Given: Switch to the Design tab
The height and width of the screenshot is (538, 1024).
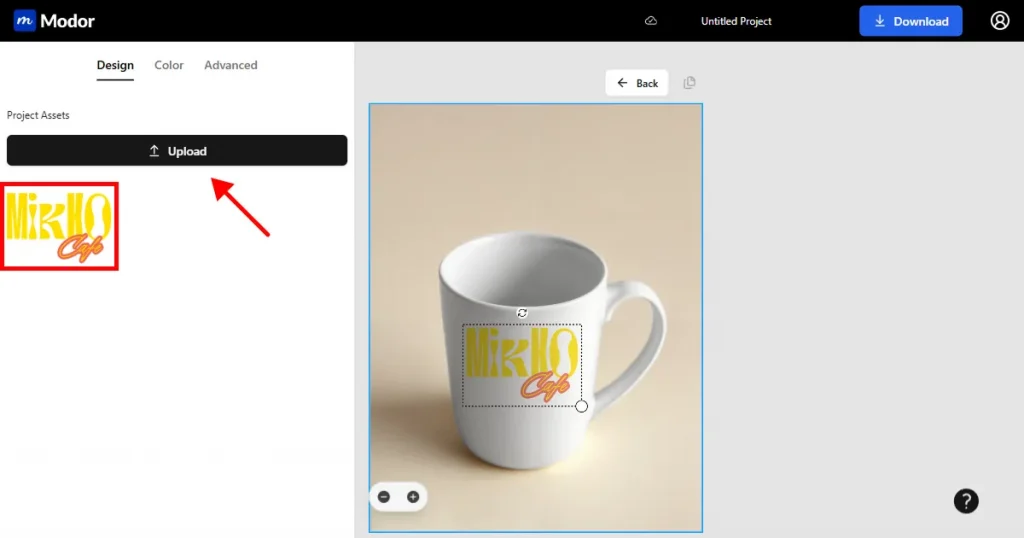Looking at the screenshot, I should [x=115, y=65].
